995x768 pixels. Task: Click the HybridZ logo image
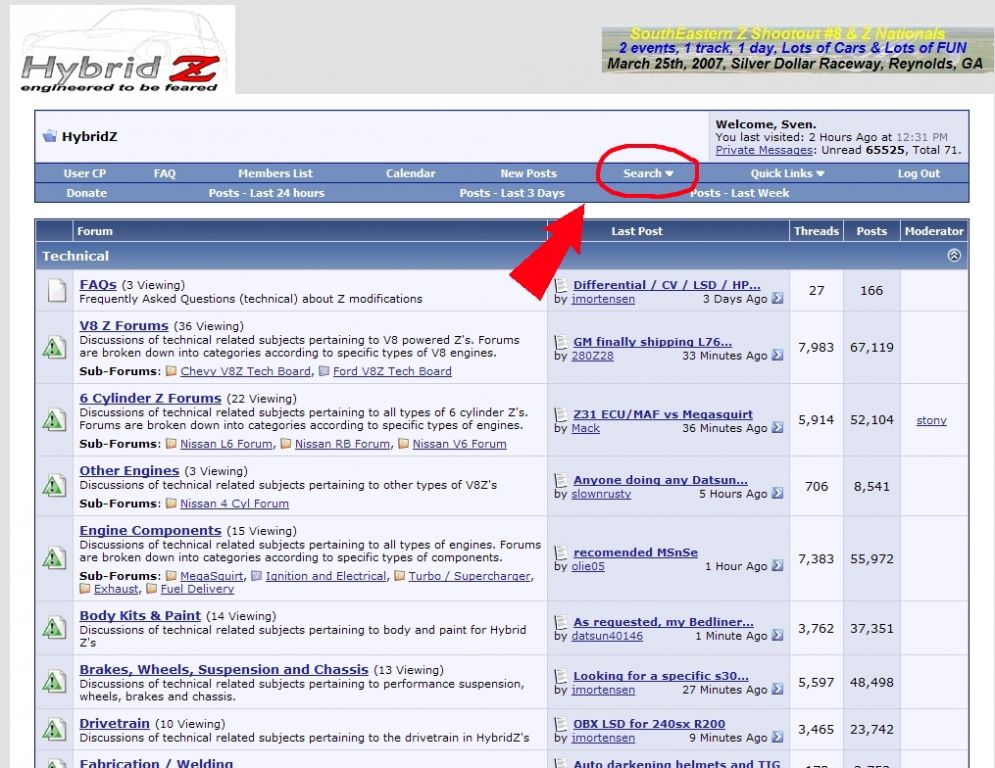point(122,50)
